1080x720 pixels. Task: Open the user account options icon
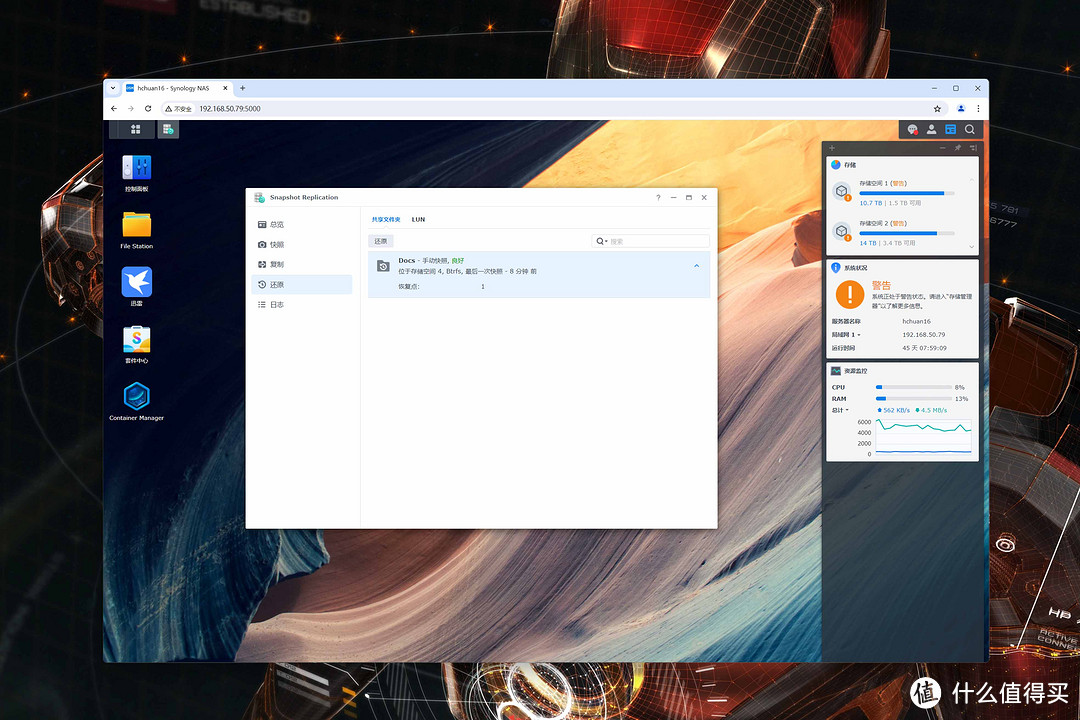click(931, 129)
